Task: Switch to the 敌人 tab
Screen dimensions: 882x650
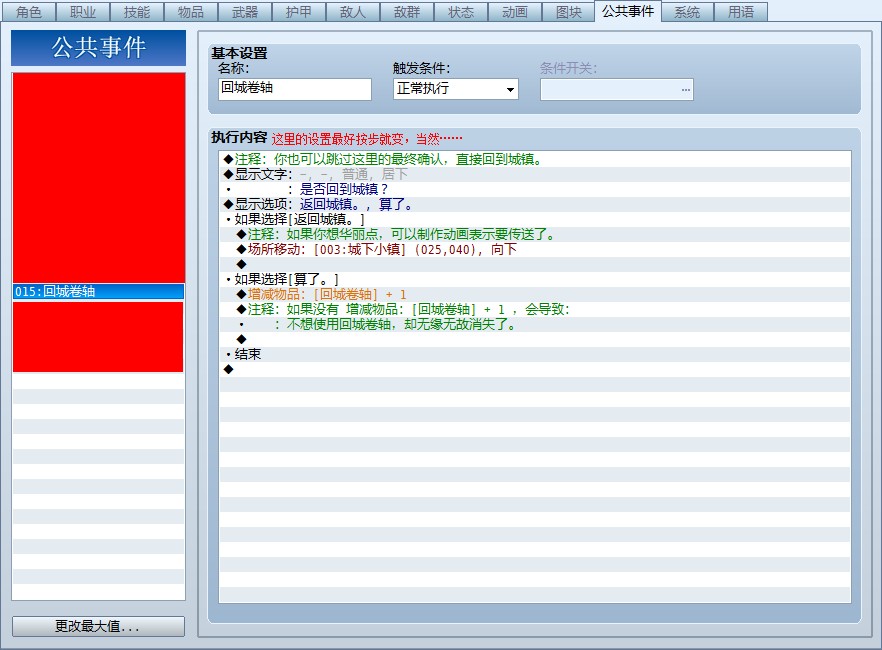Action: [353, 12]
